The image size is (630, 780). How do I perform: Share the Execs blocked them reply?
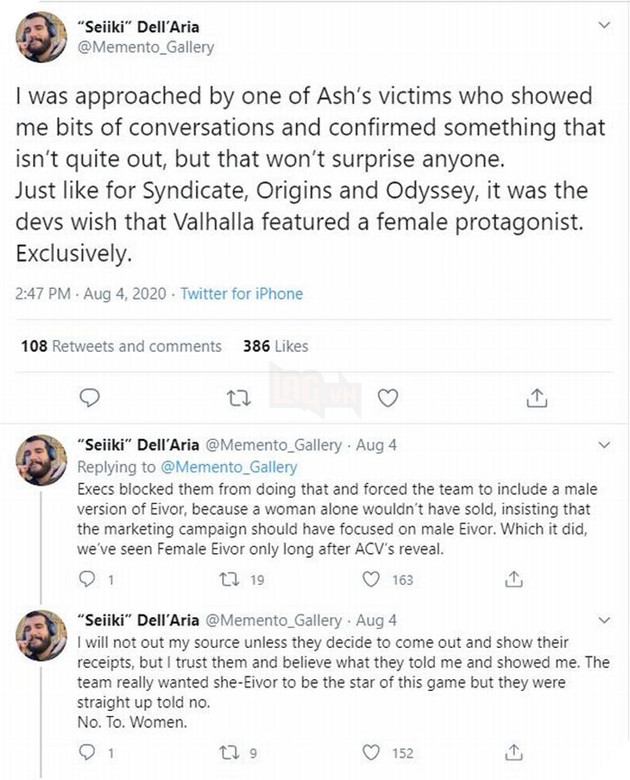516,577
